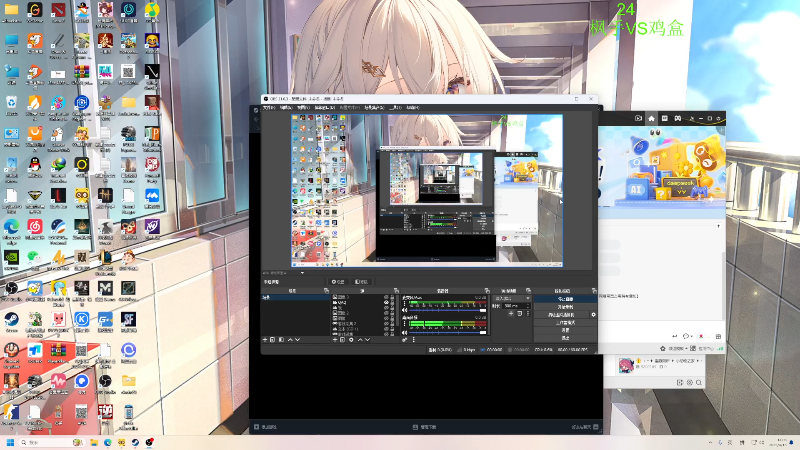
Task: Toggle eye visibility of first OBS source
Action: (386, 297)
